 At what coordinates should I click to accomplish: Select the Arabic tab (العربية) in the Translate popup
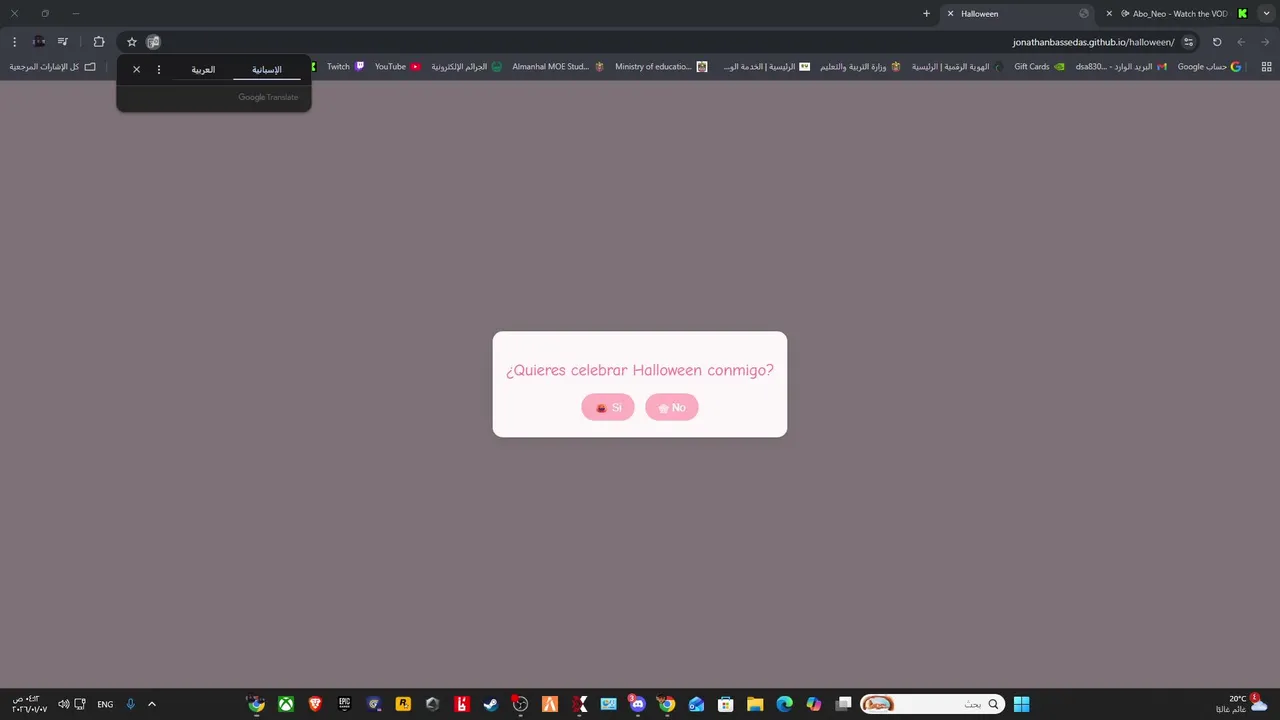(203, 70)
